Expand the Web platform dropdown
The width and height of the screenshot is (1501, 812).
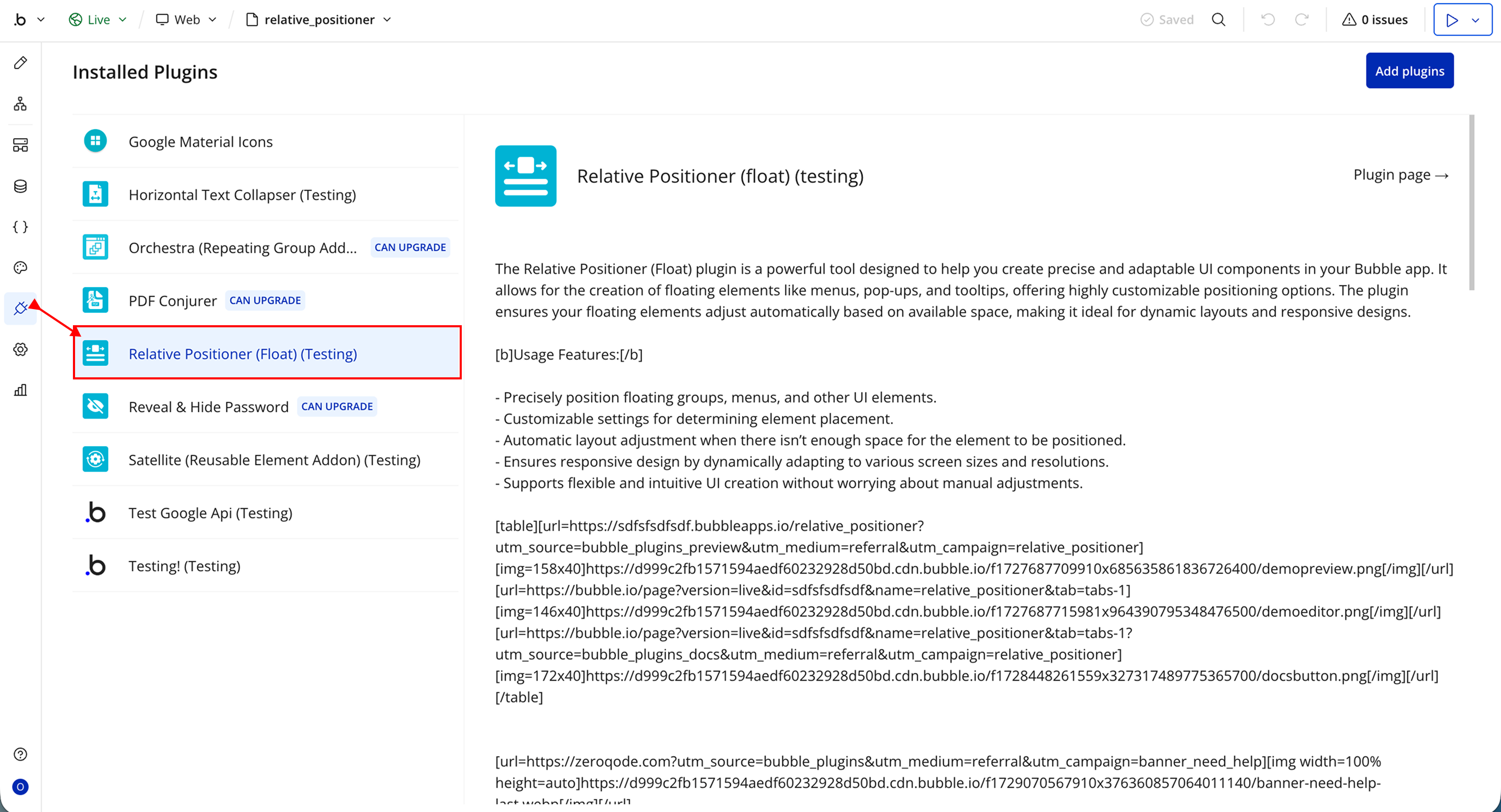187,20
